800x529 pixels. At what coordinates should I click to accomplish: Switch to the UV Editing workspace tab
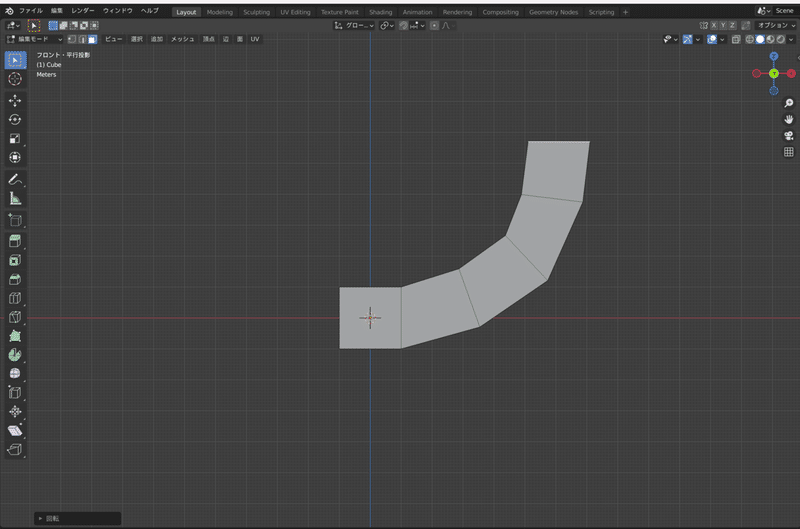point(295,12)
